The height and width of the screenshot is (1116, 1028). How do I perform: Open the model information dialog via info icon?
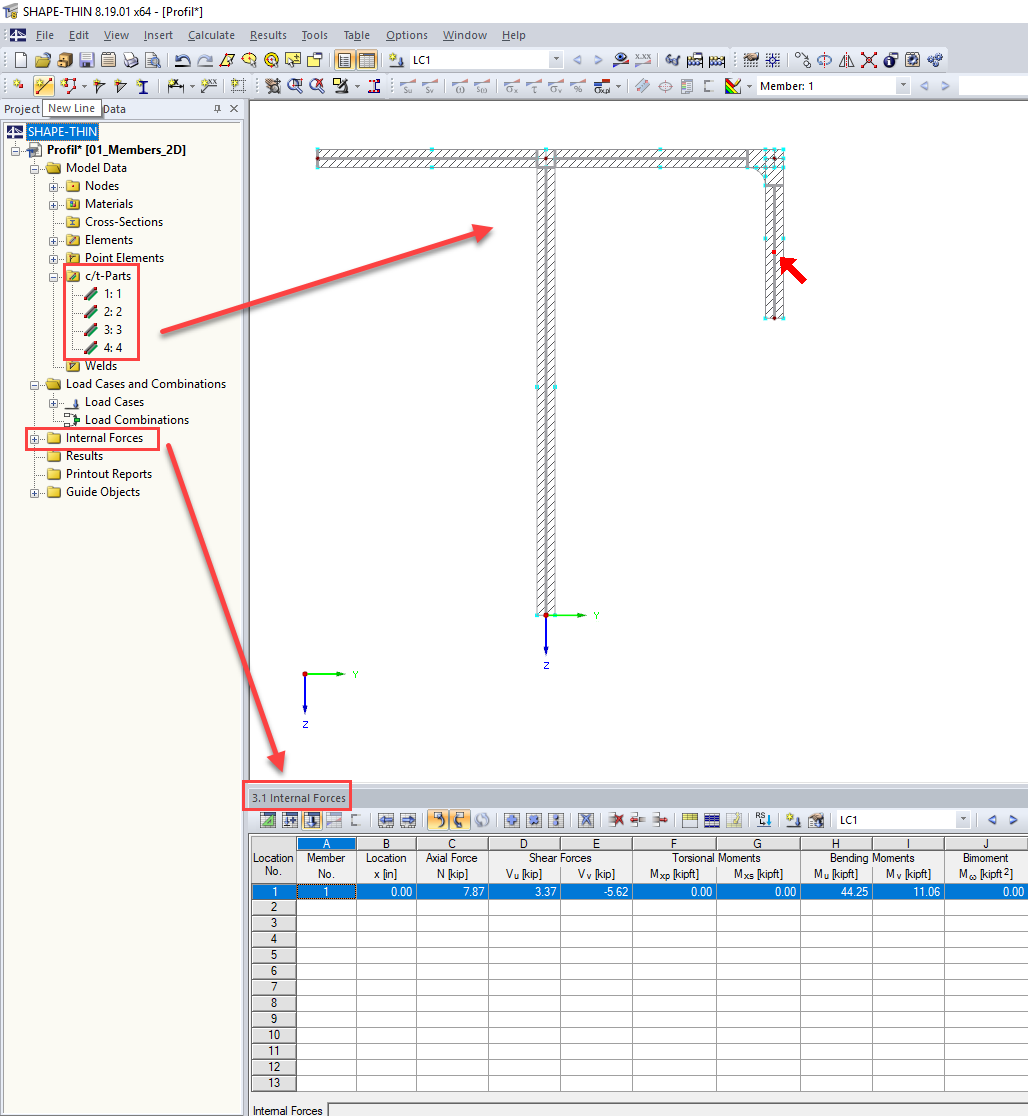click(888, 59)
